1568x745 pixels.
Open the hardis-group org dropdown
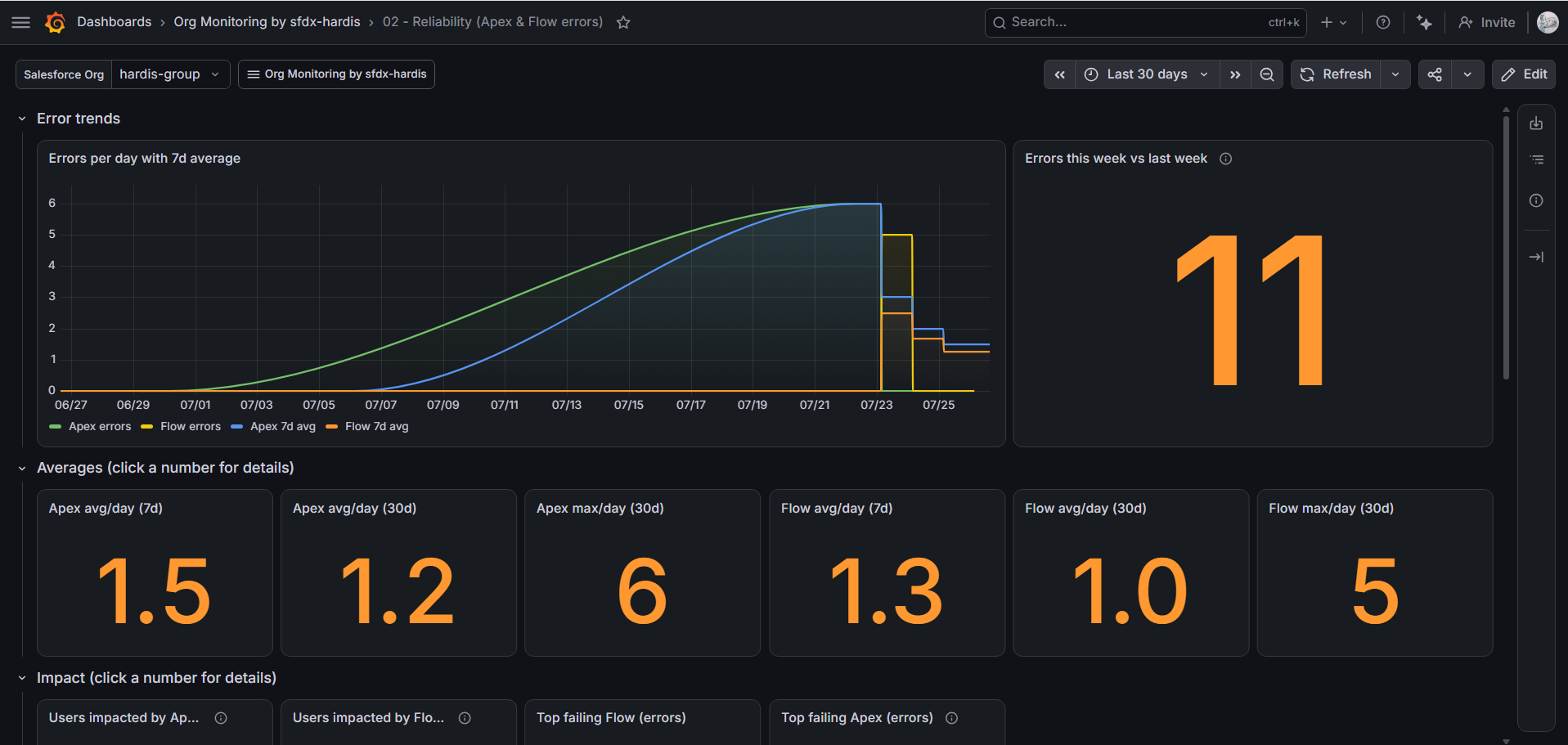[x=170, y=74]
